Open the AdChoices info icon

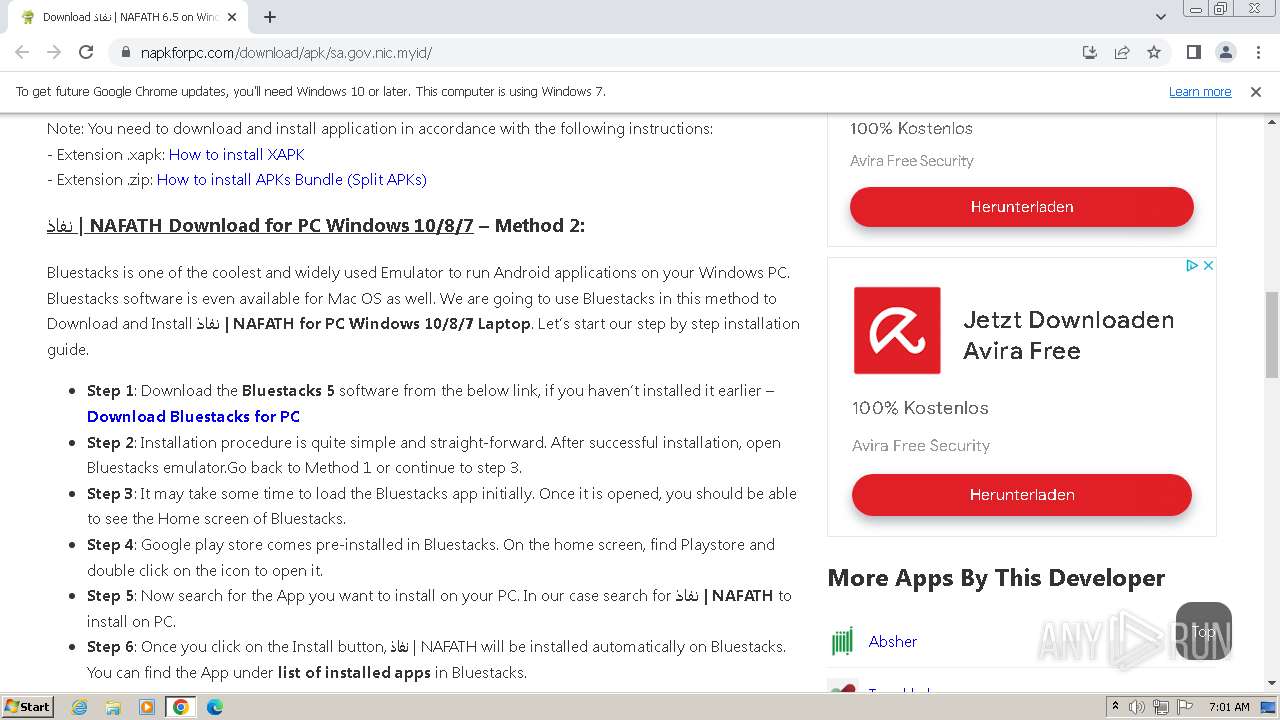click(x=1192, y=265)
